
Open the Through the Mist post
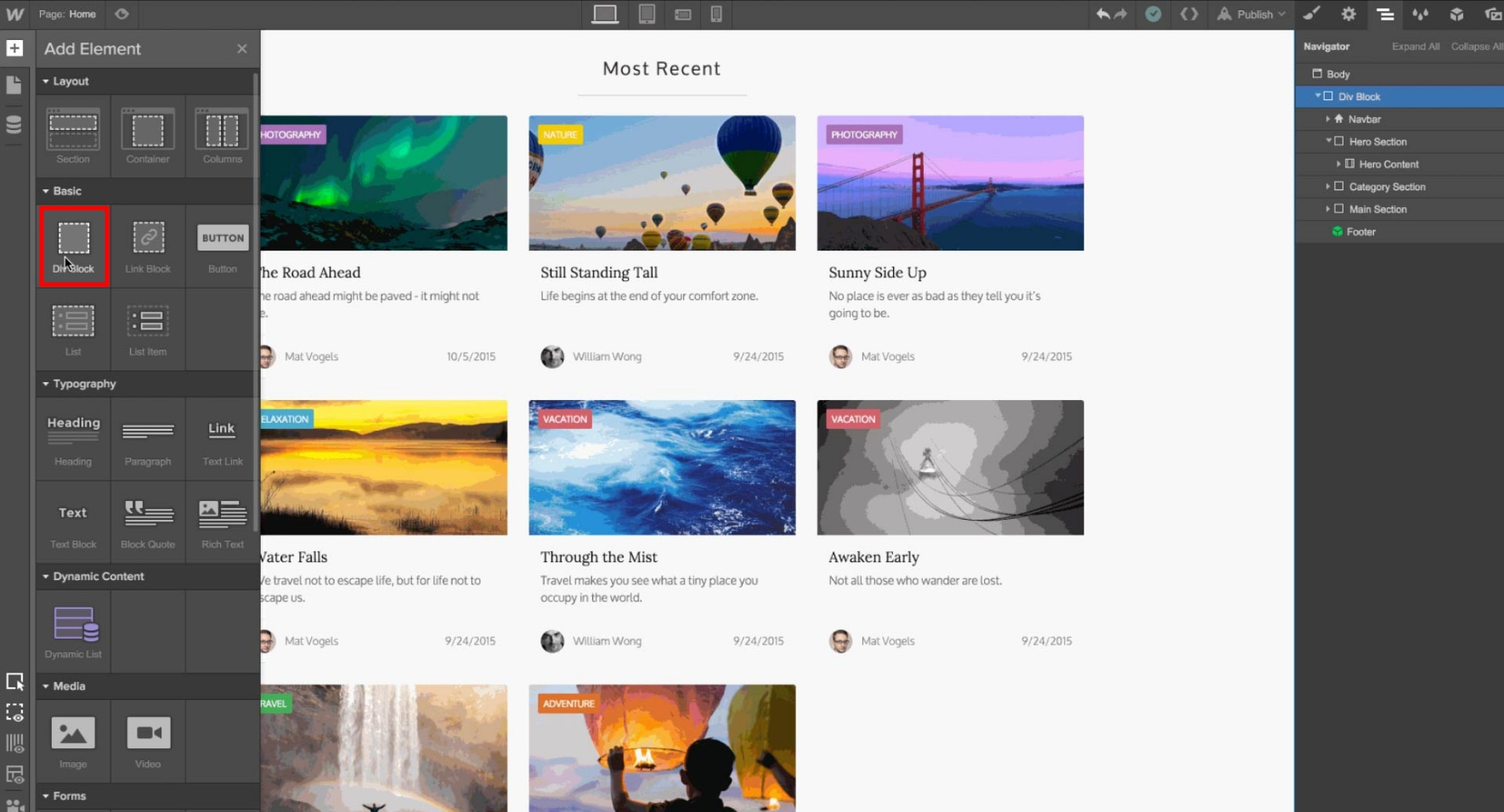click(x=599, y=557)
